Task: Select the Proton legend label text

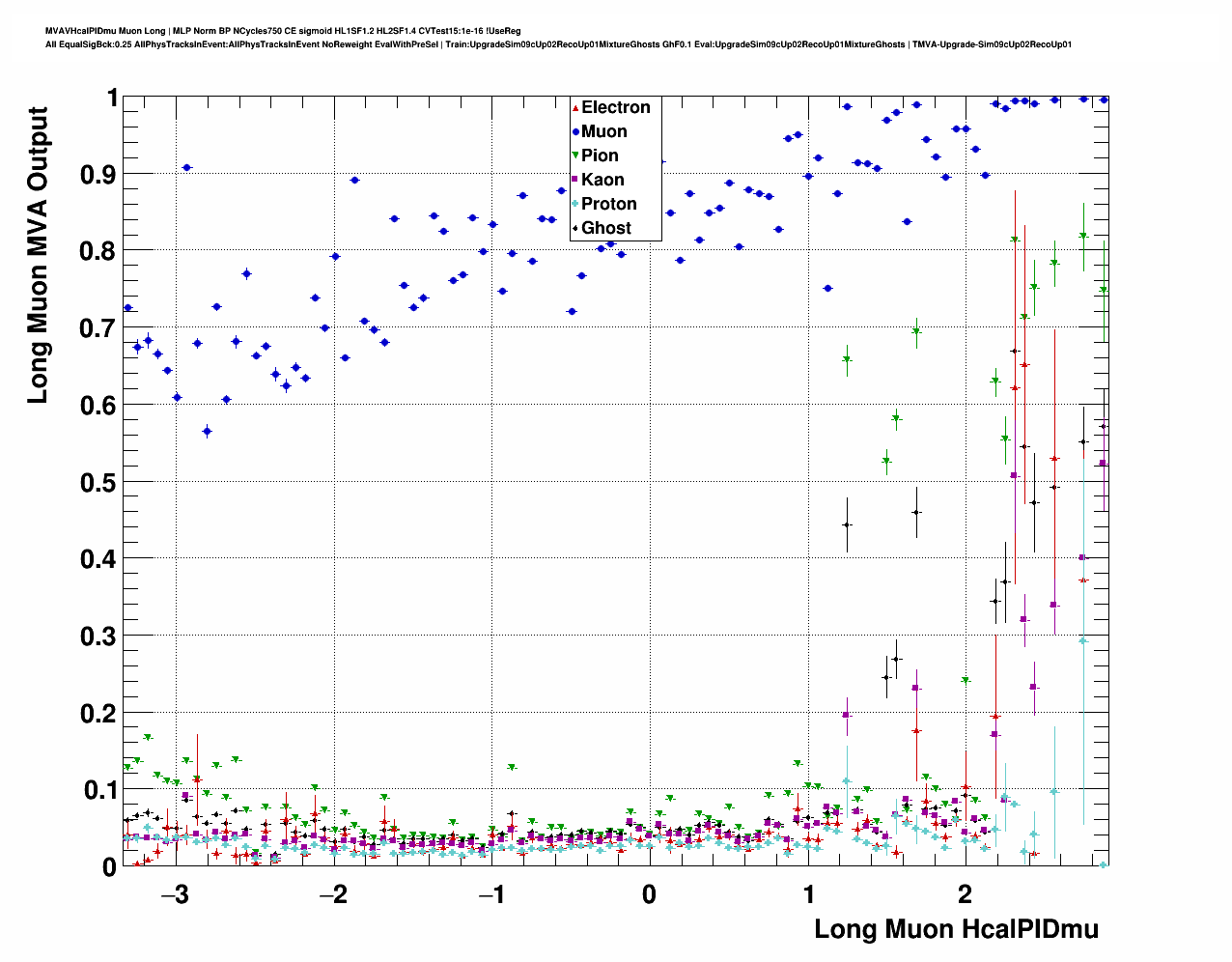Action: (x=609, y=204)
